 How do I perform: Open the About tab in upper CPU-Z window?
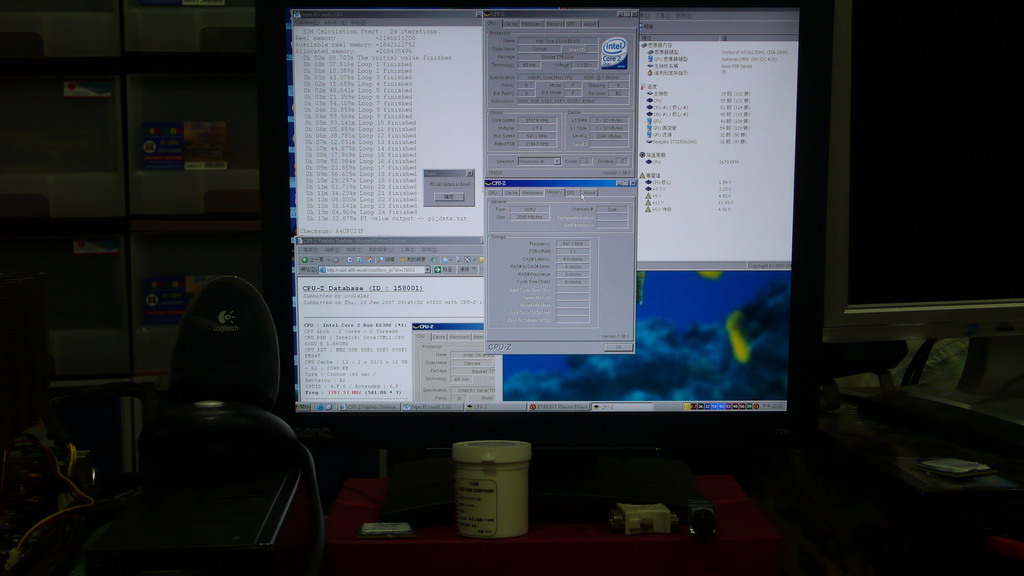click(589, 24)
